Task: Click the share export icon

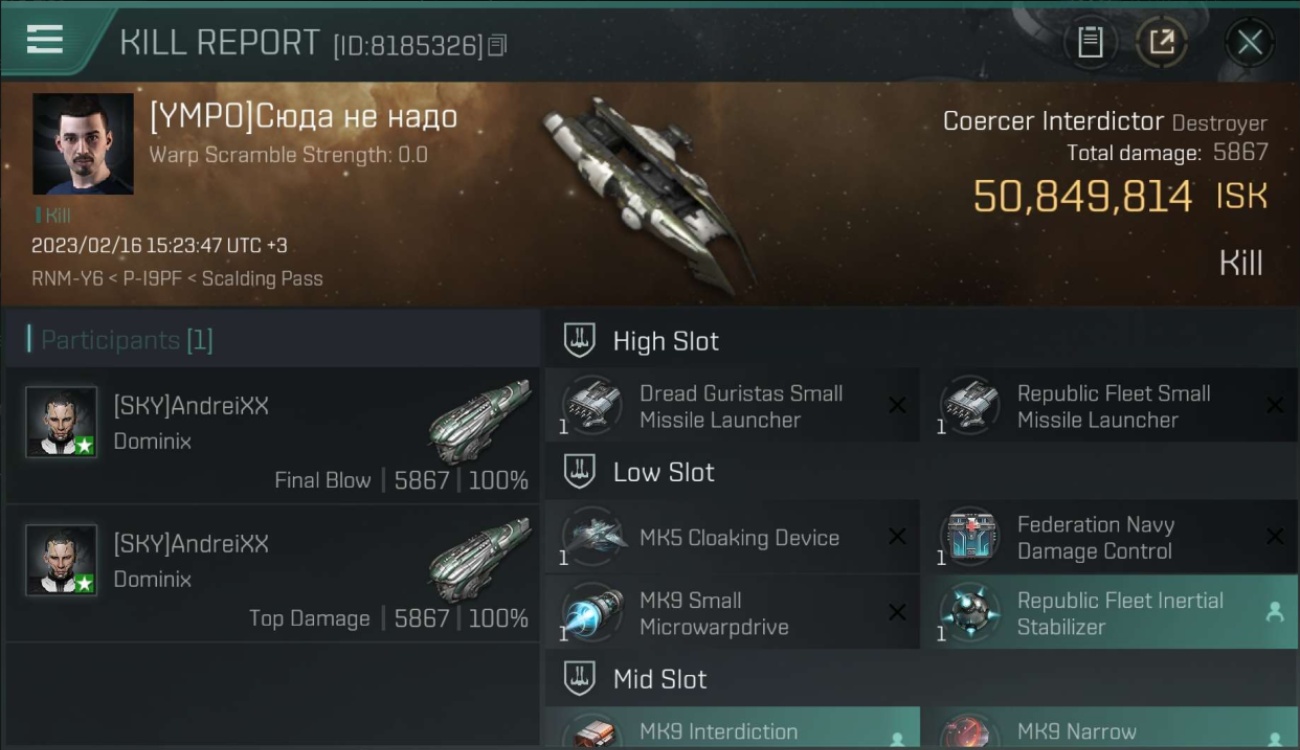Action: (1162, 42)
